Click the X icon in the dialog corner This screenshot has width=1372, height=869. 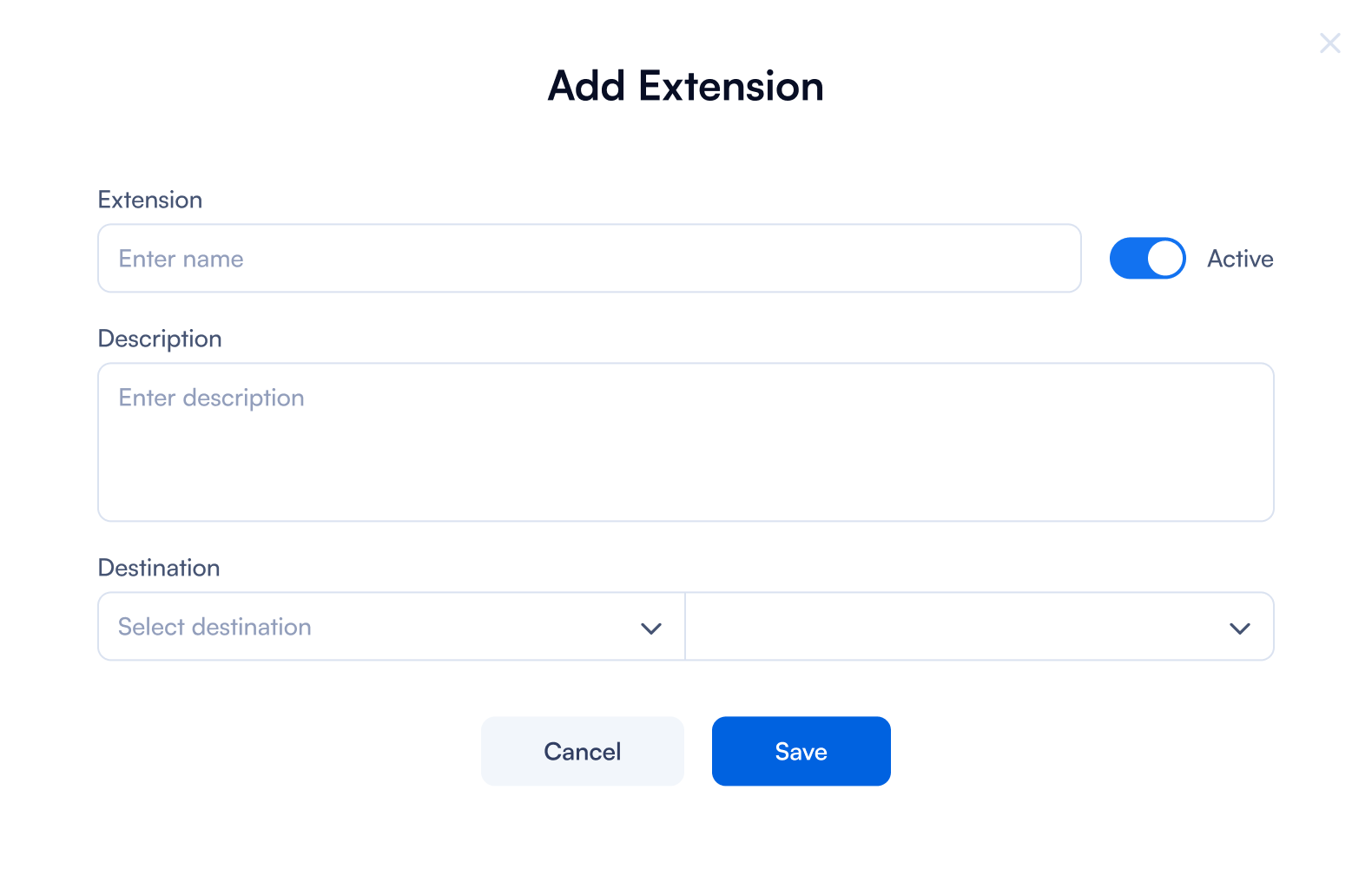[1329, 43]
